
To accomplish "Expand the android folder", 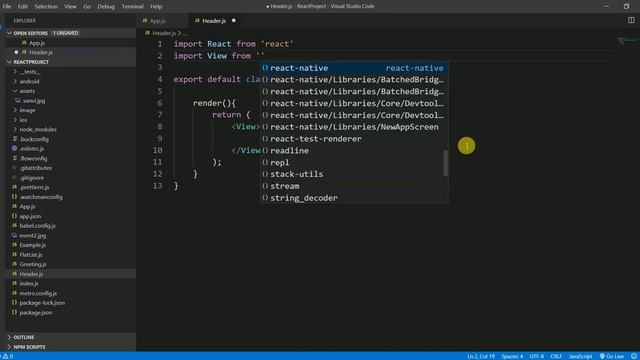I will tap(15, 81).
